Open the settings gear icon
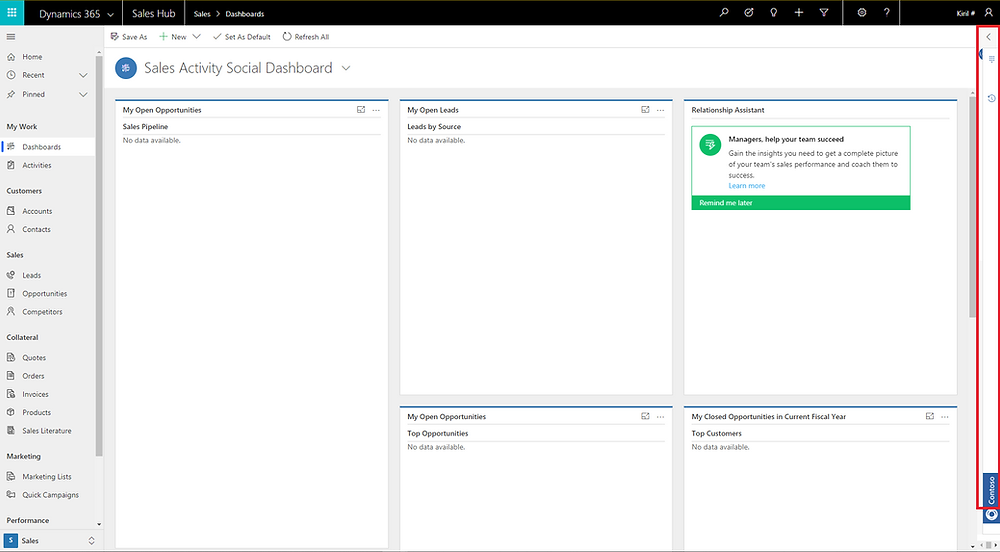This screenshot has height=552, width=1000. [x=862, y=13]
